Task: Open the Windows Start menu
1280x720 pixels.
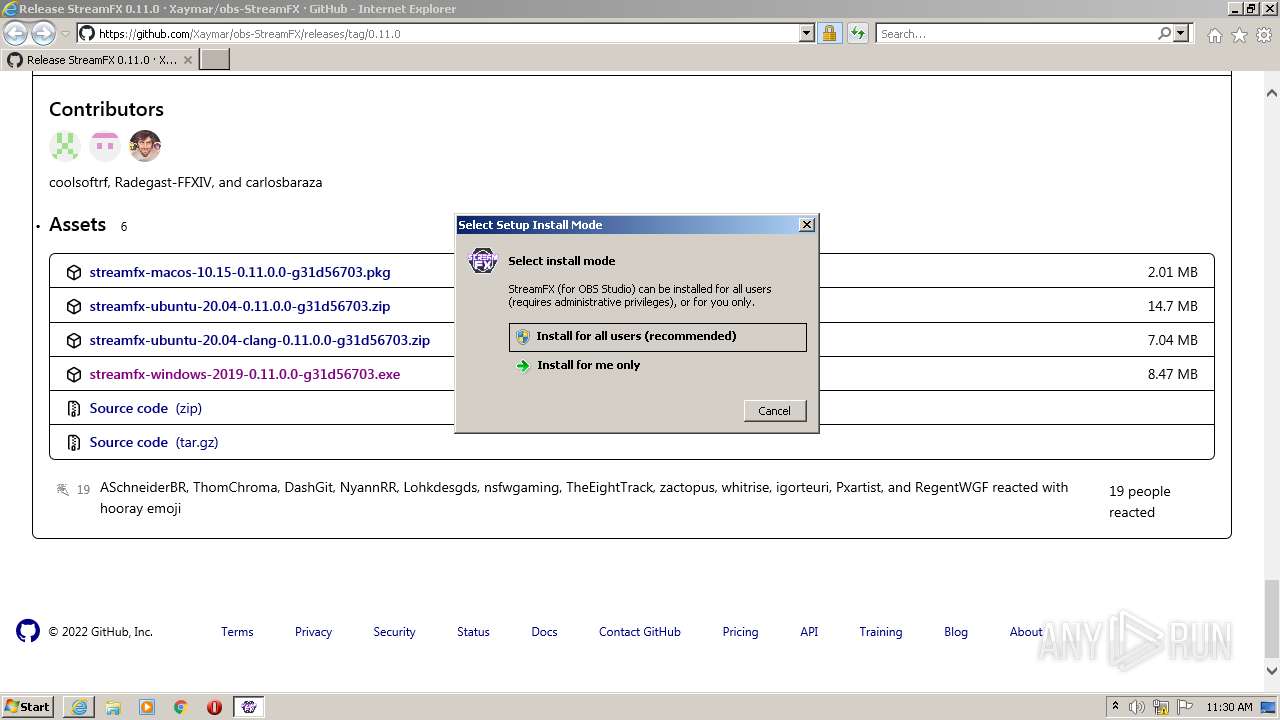Action: click(28, 706)
